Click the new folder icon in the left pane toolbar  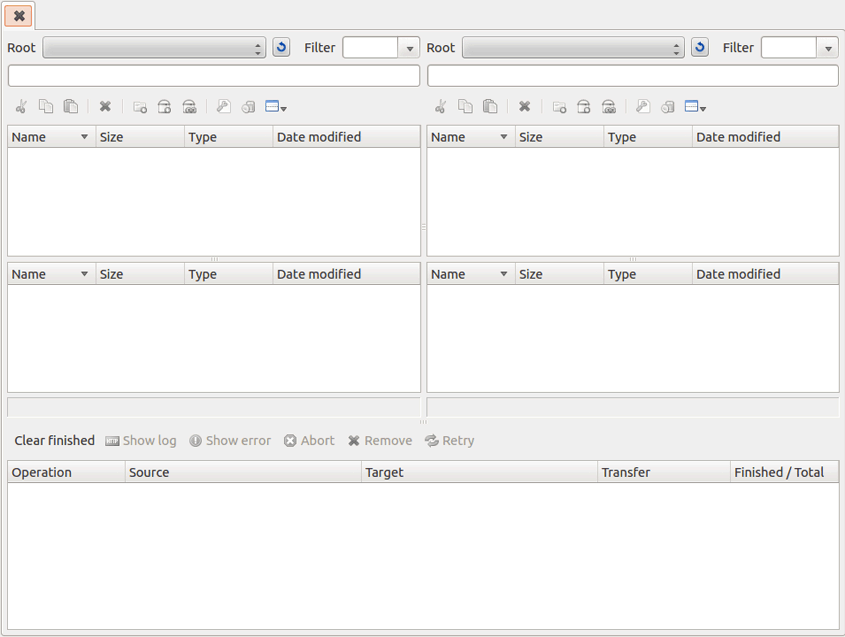(140, 107)
